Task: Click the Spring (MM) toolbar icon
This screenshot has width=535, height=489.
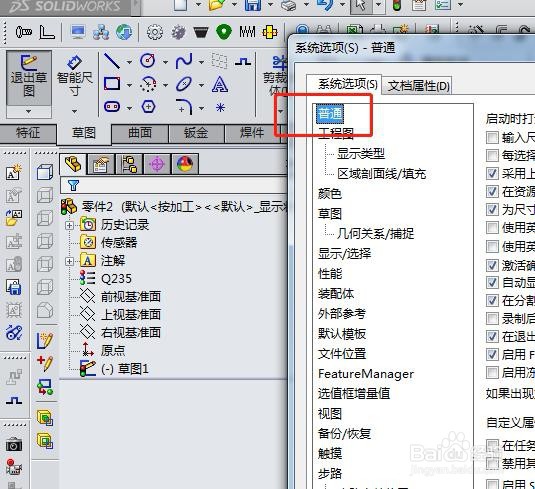Action: [247, 32]
